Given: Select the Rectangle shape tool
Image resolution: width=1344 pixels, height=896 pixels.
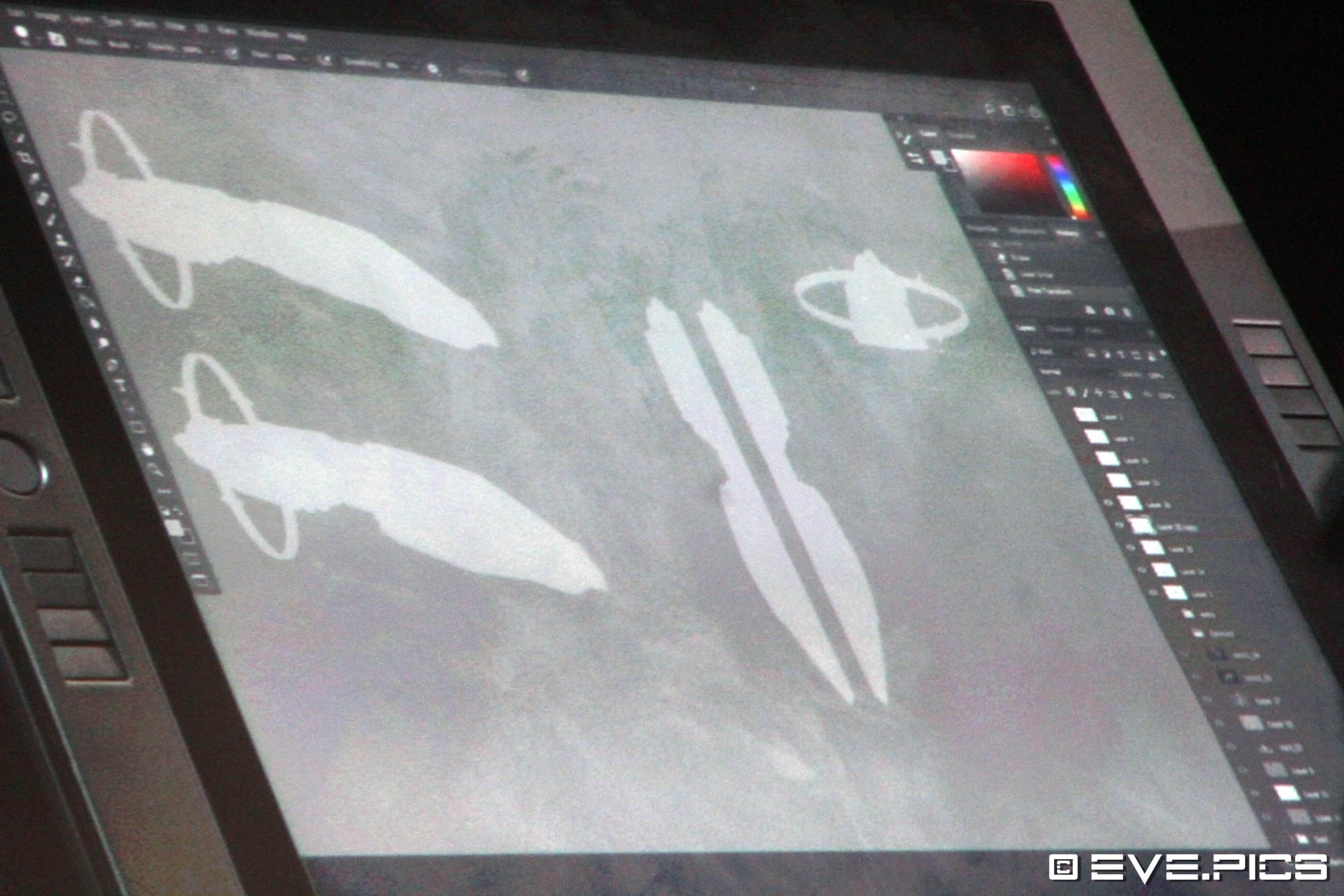Looking at the screenshot, I should (x=138, y=426).
